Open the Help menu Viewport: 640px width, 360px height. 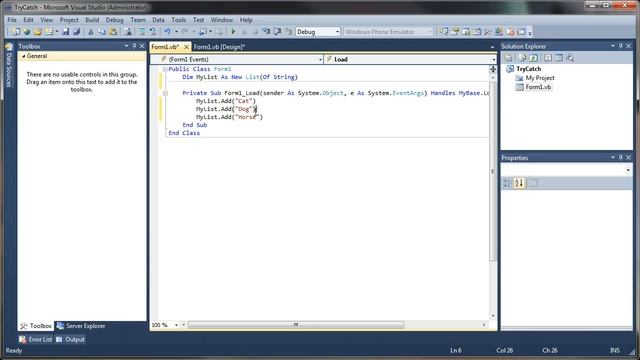click(246, 20)
